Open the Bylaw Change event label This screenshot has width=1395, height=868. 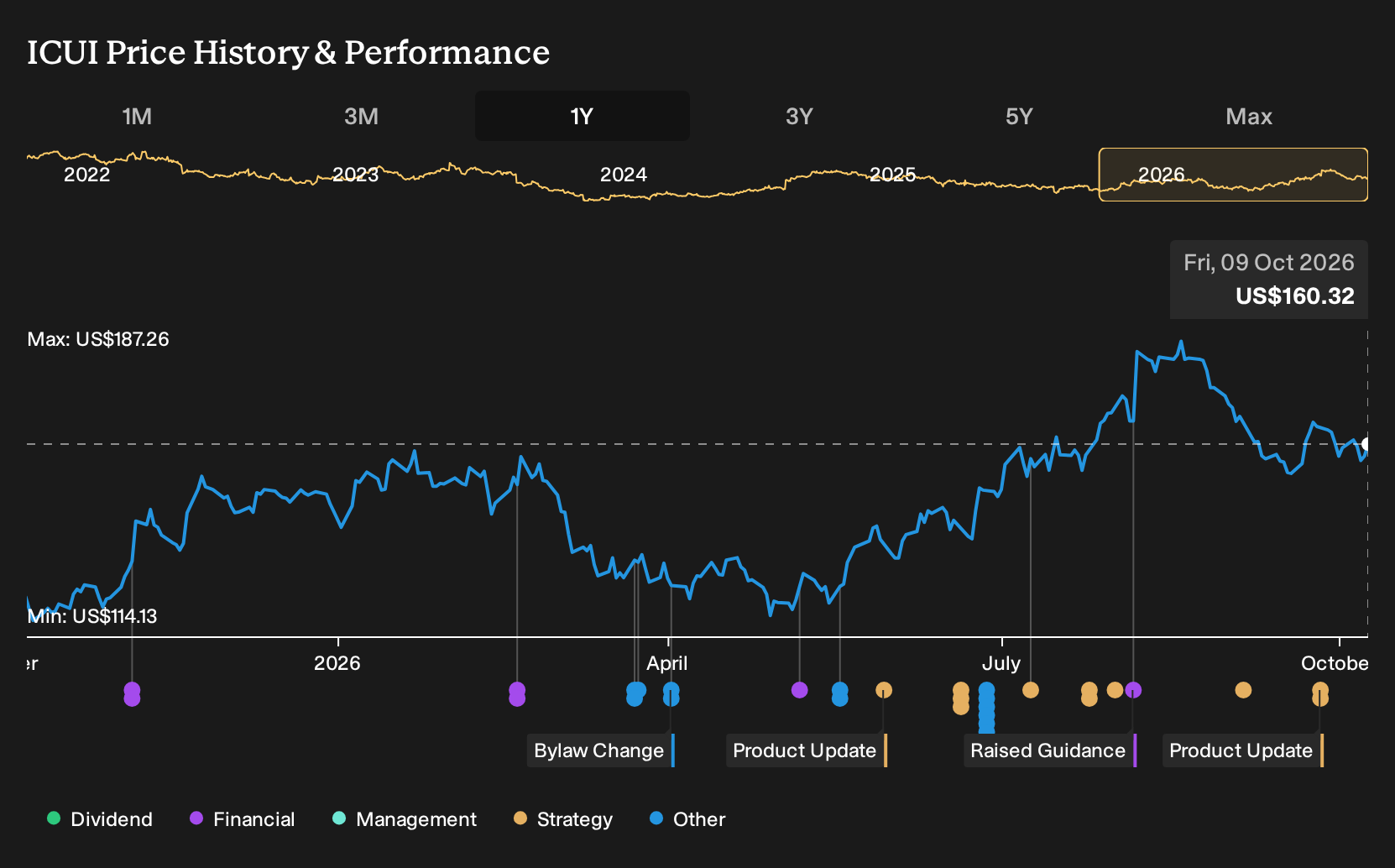tap(601, 750)
